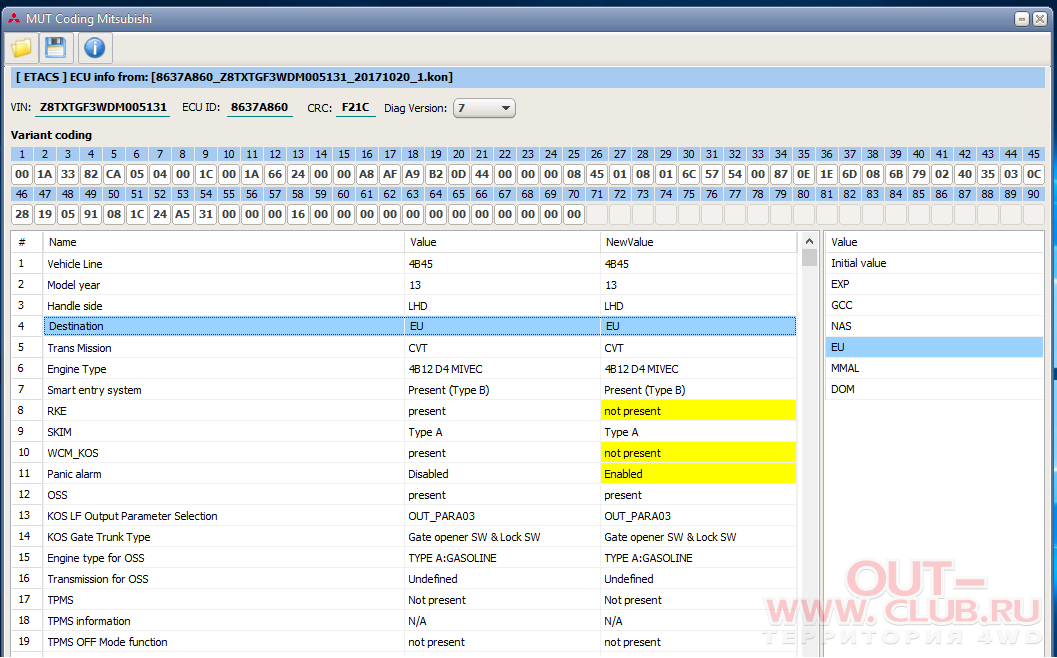Select the SKIM row

coord(404,431)
